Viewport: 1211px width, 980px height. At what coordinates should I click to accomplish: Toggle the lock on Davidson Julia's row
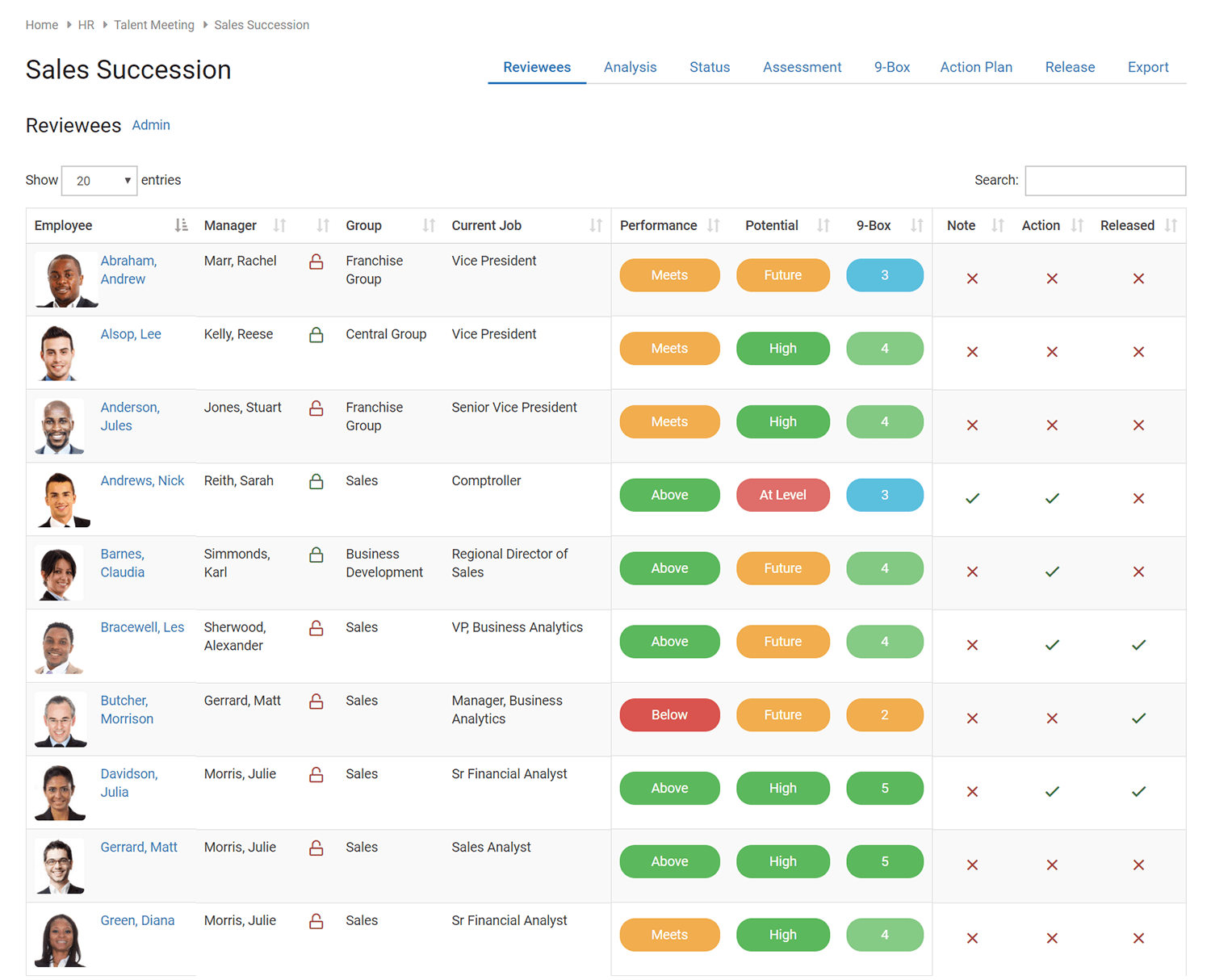(316, 774)
